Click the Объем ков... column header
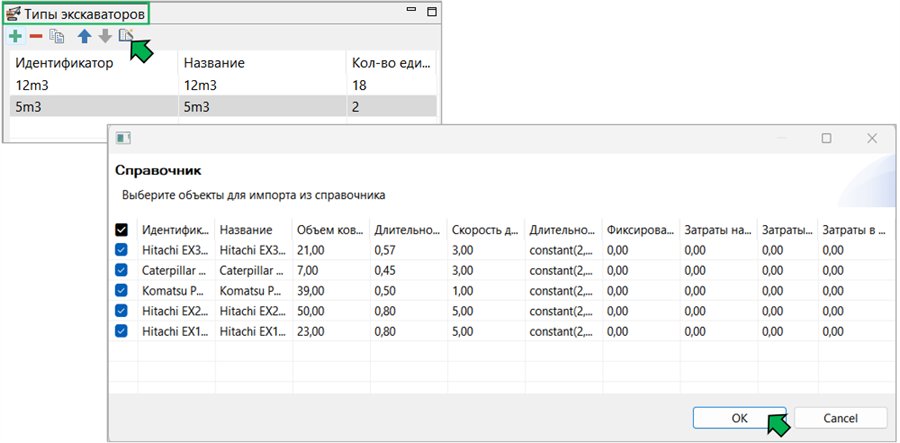900x443 pixels. coord(330,230)
